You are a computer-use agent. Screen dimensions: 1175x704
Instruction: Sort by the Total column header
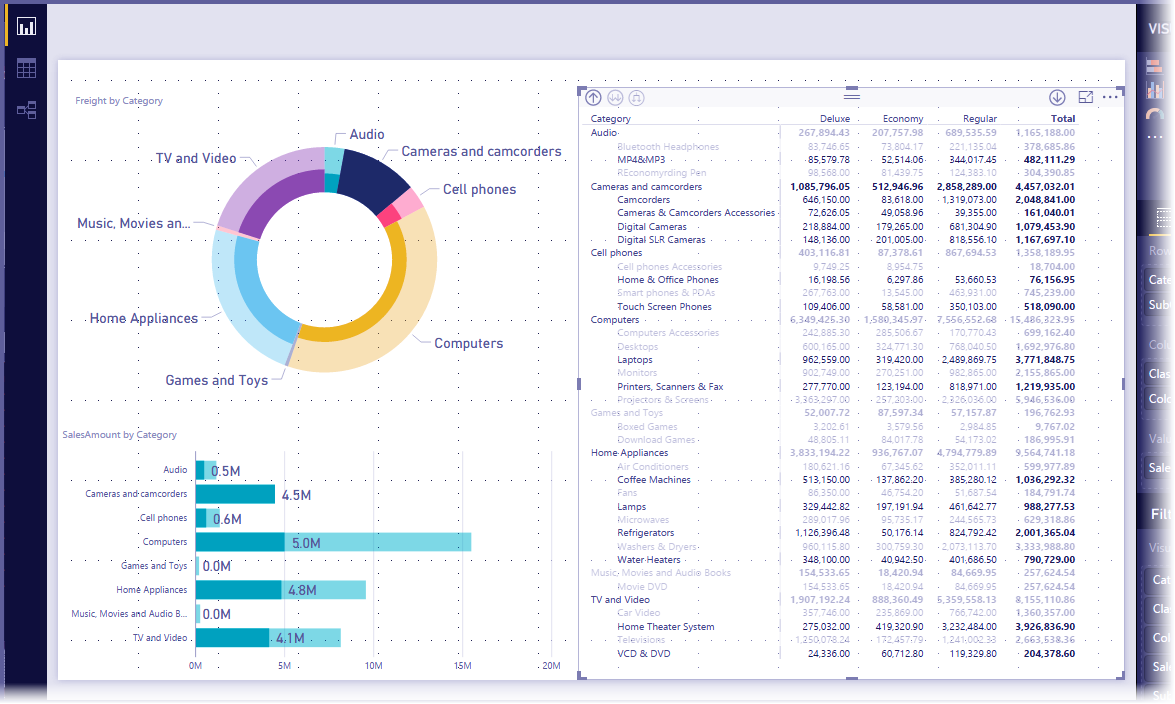point(1063,118)
